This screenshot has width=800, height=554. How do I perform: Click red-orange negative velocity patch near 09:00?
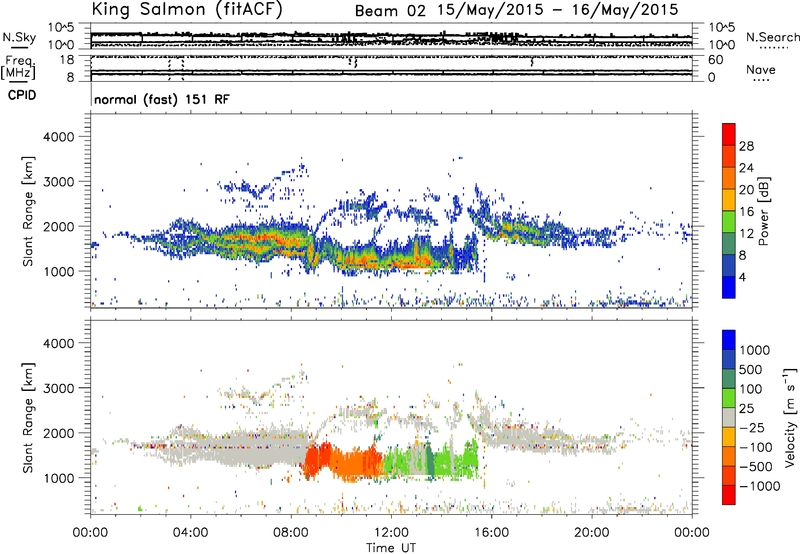[316, 460]
